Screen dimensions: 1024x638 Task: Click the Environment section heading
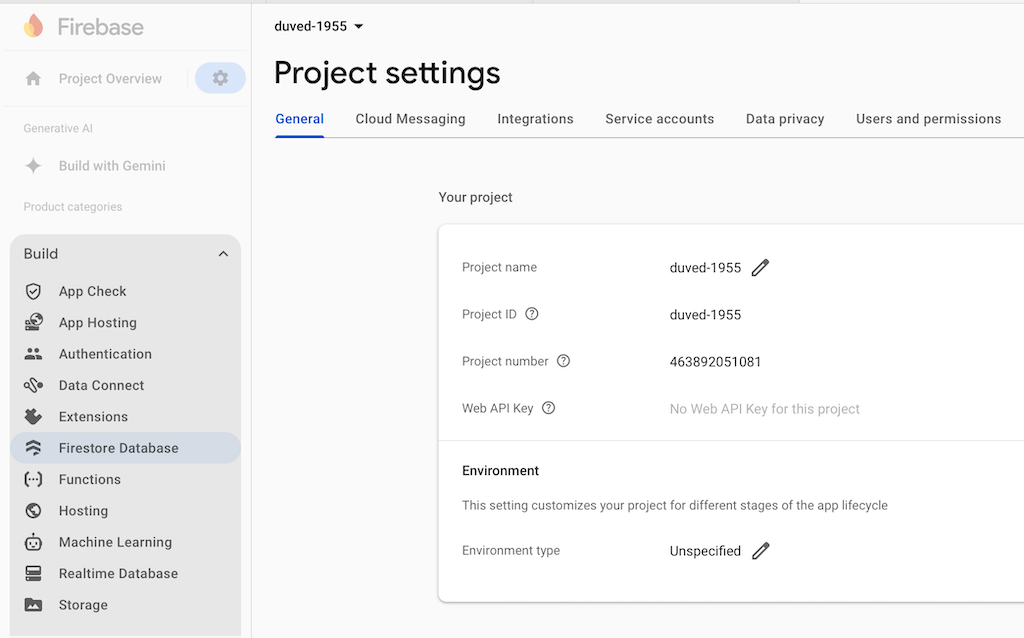pyautogui.click(x=500, y=471)
